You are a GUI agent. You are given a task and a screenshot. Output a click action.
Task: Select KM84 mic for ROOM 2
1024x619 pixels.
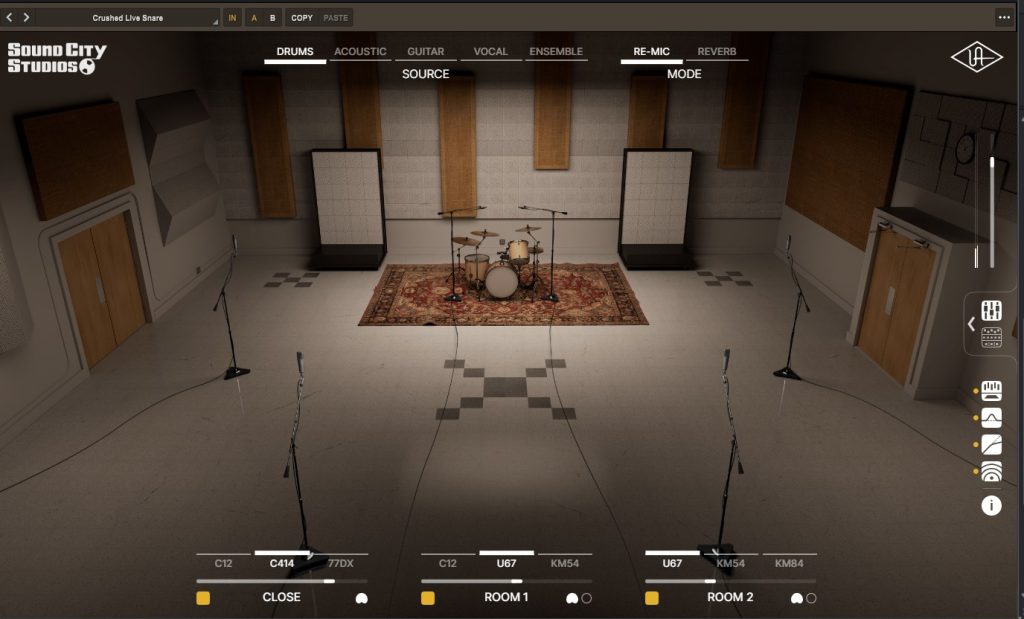[x=789, y=564]
